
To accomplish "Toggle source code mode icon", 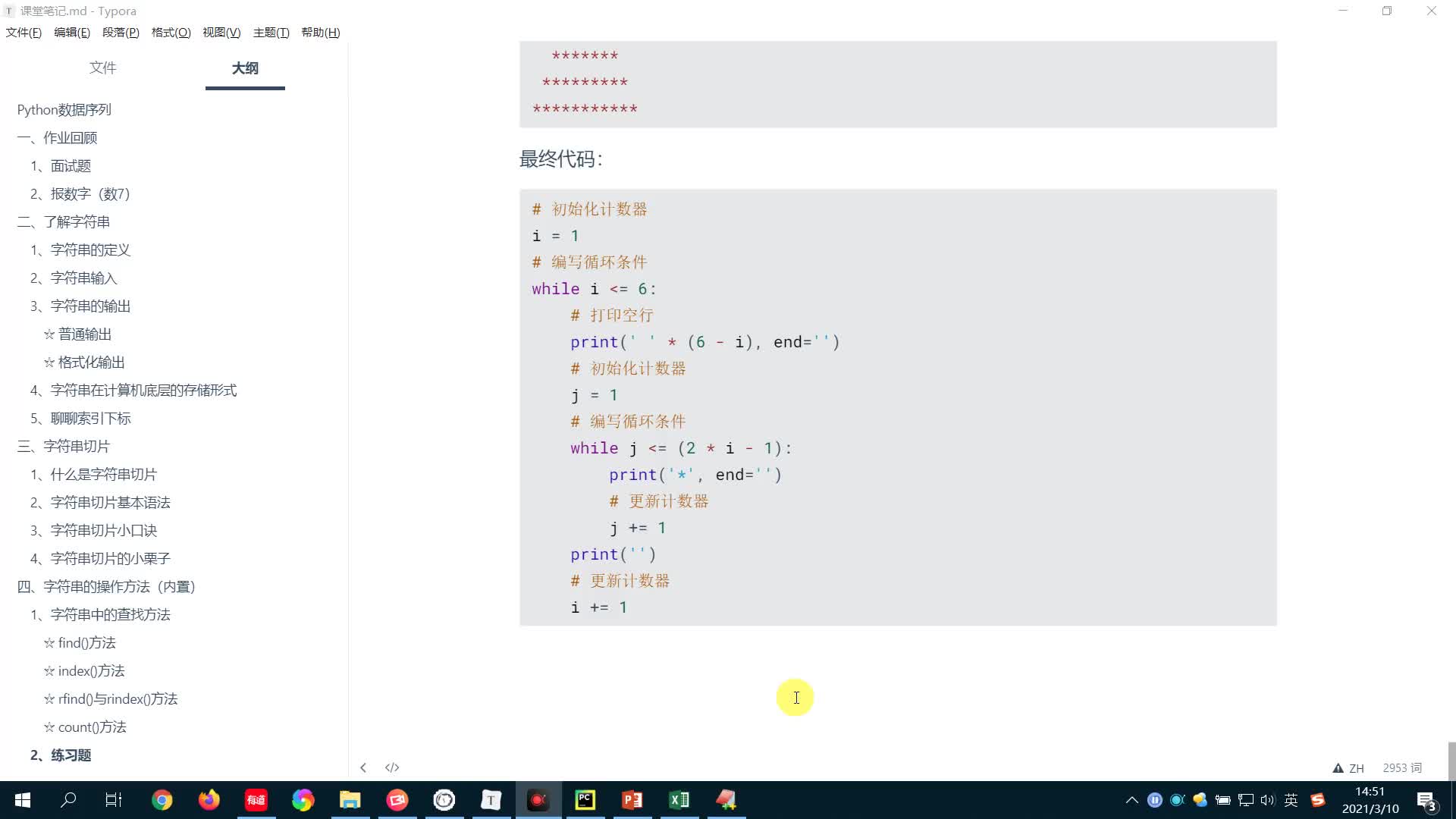I will click(392, 767).
